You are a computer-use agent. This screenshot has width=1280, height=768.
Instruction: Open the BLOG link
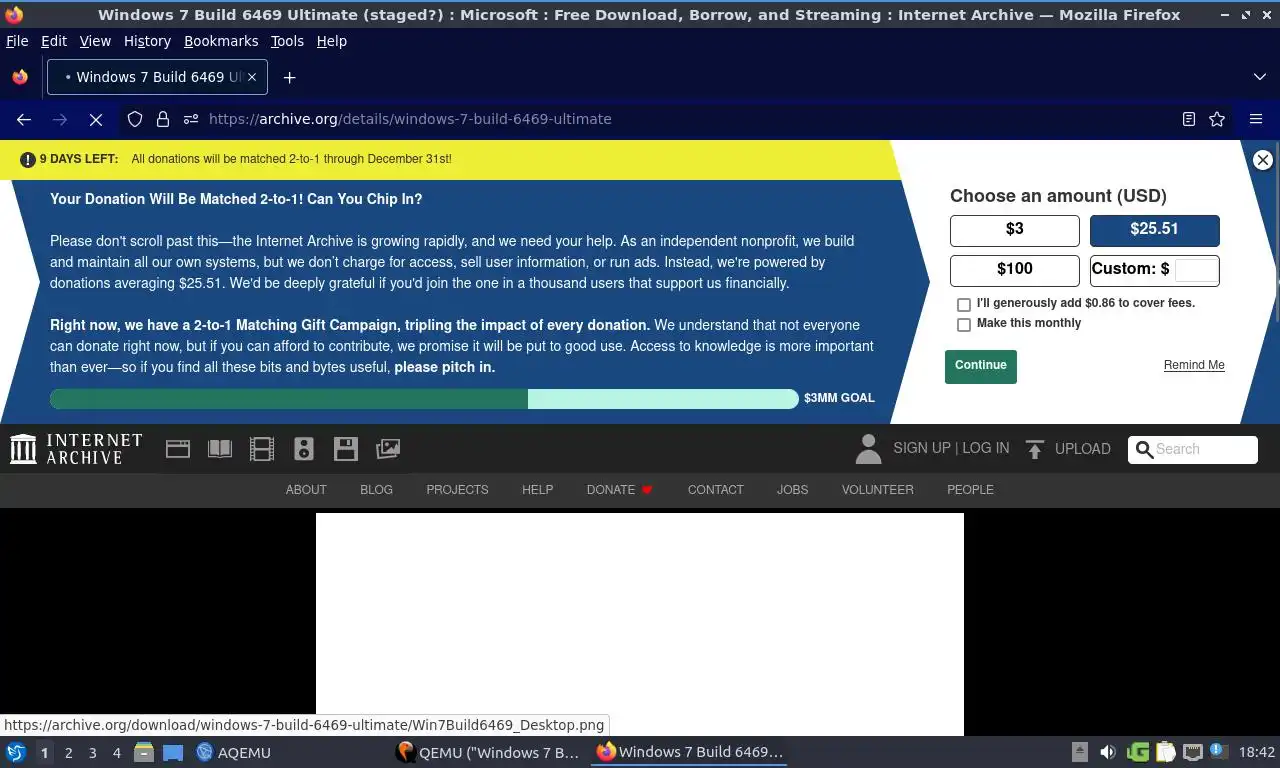click(376, 490)
